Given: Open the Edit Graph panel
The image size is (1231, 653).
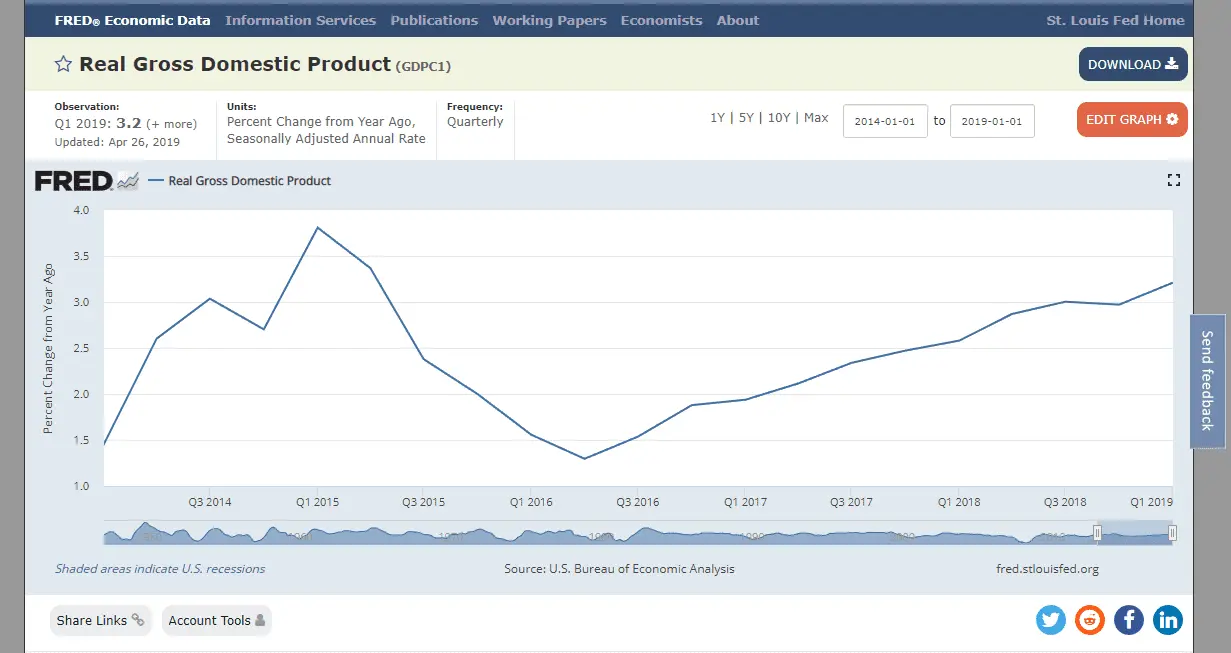Looking at the screenshot, I should (1132, 120).
